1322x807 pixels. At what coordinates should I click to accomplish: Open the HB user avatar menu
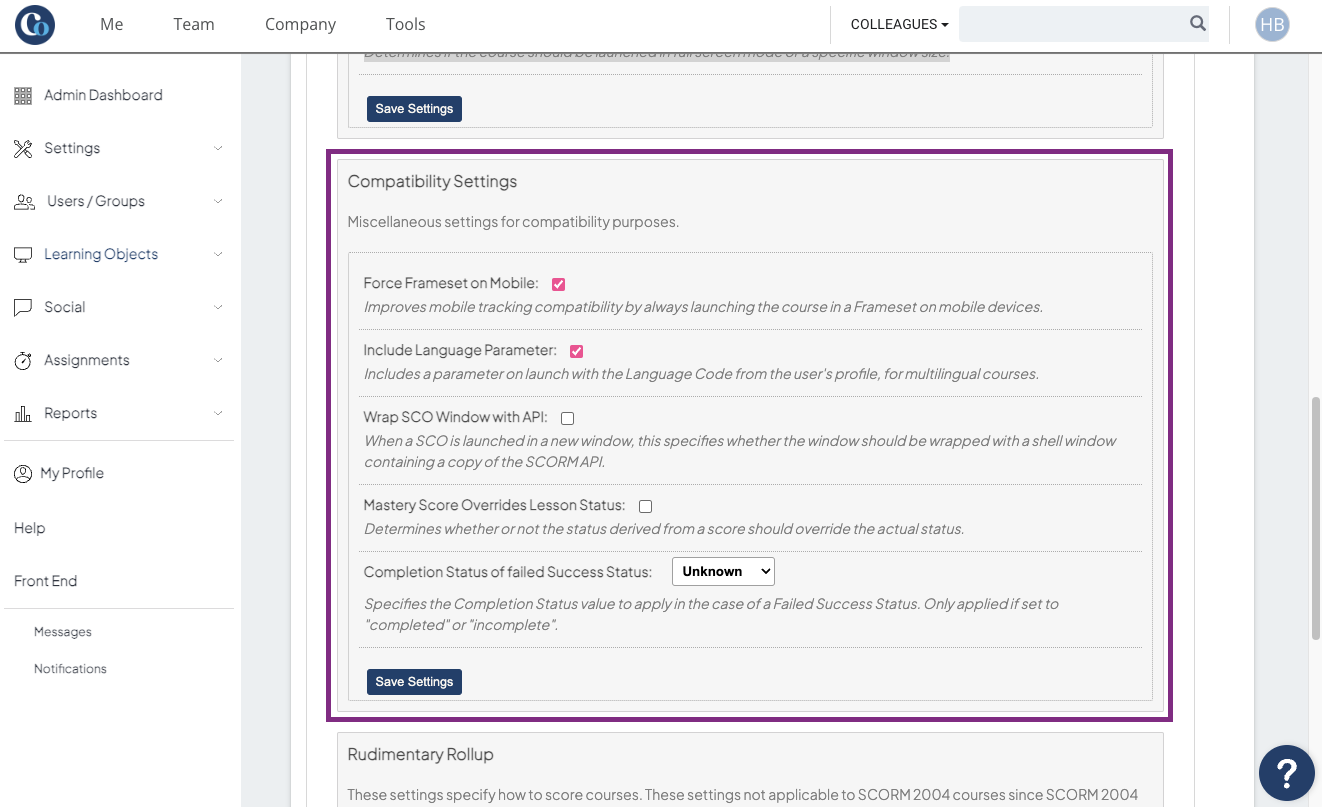click(x=1272, y=25)
